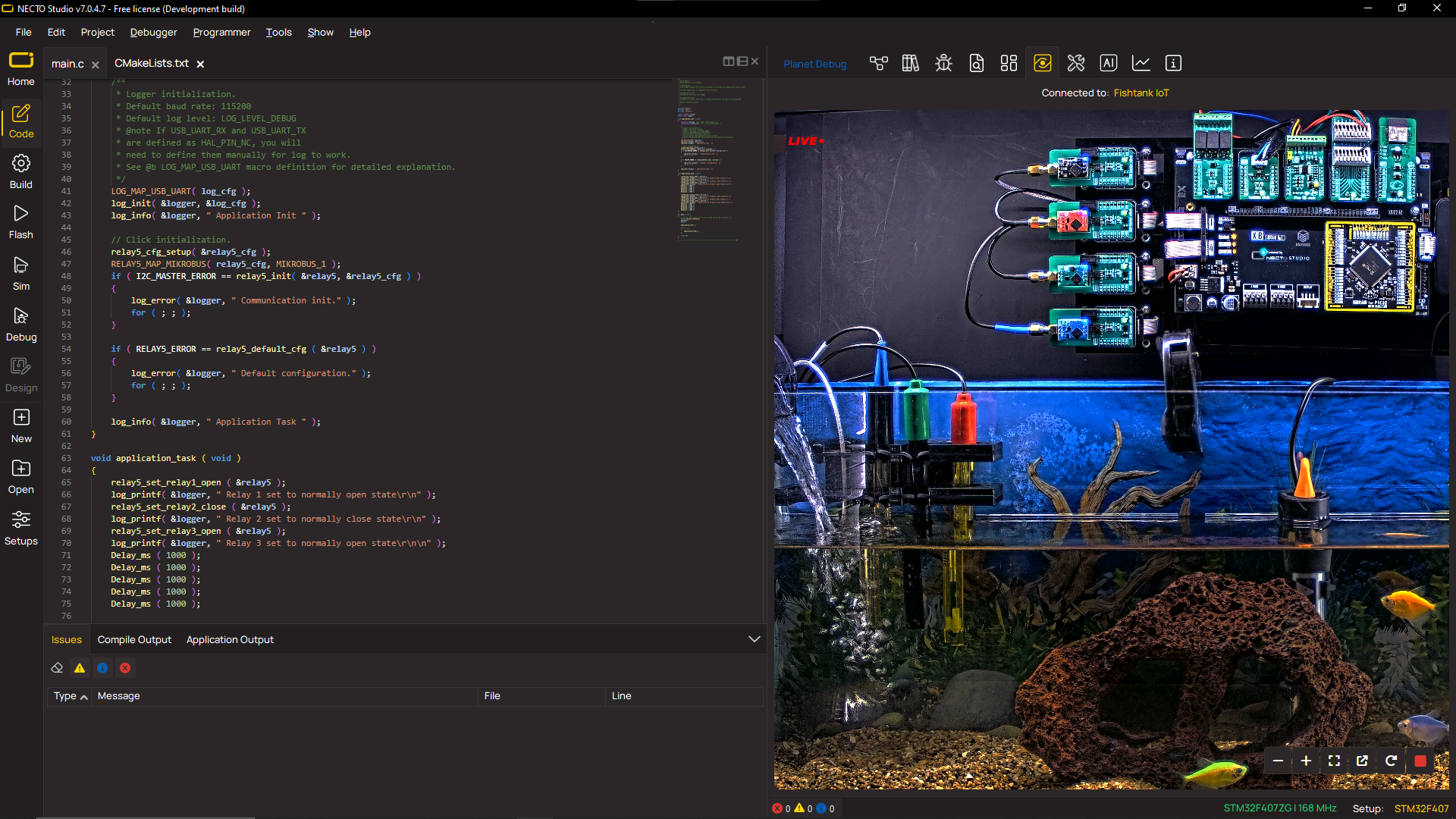
Task: Open the Sim simulator mode
Action: [21, 274]
